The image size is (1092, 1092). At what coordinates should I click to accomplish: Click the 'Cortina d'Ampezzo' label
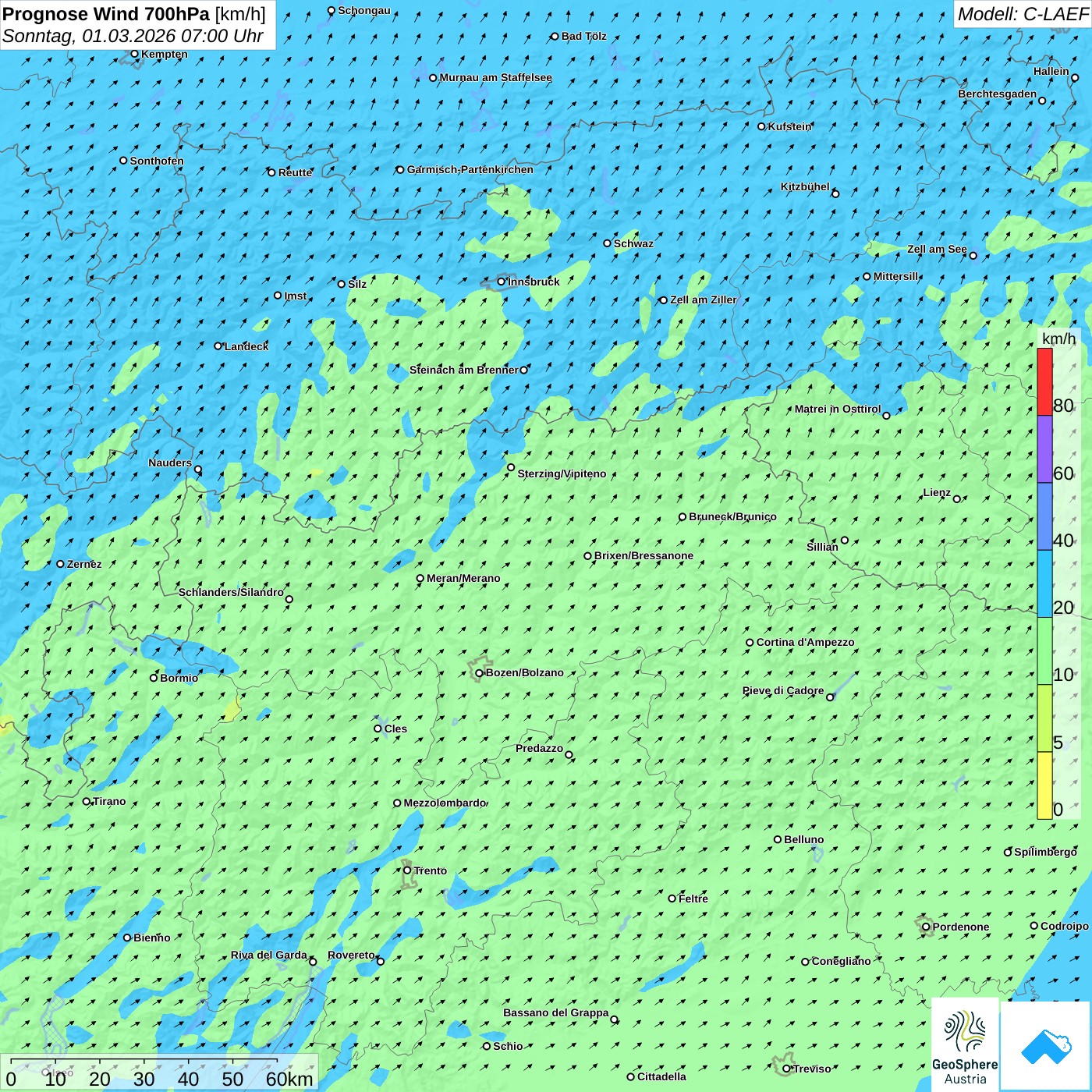[x=806, y=642]
